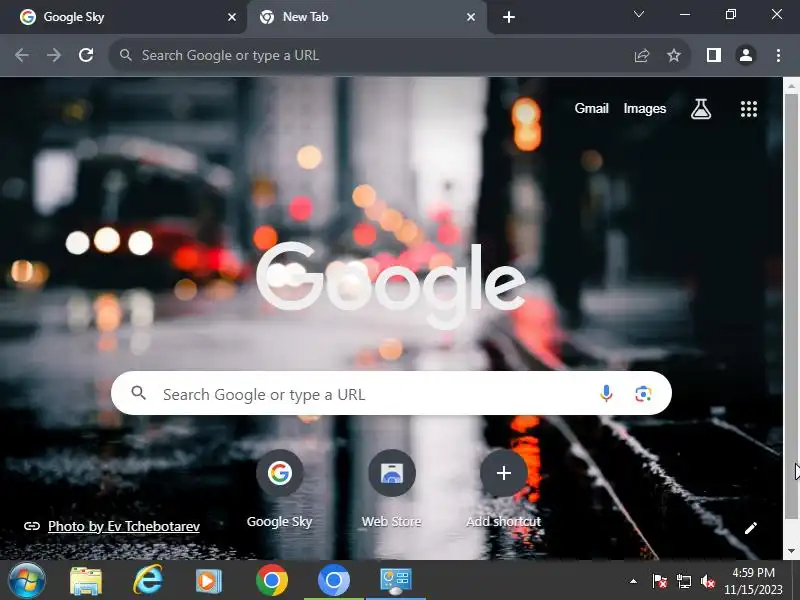The width and height of the screenshot is (800, 600).
Task: Share this page icon in address bar
Action: pos(642,55)
